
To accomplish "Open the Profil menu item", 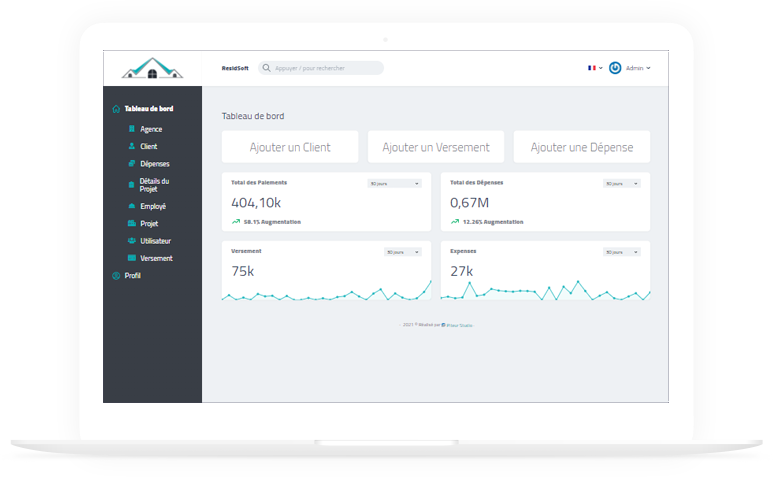I will click(x=132, y=276).
